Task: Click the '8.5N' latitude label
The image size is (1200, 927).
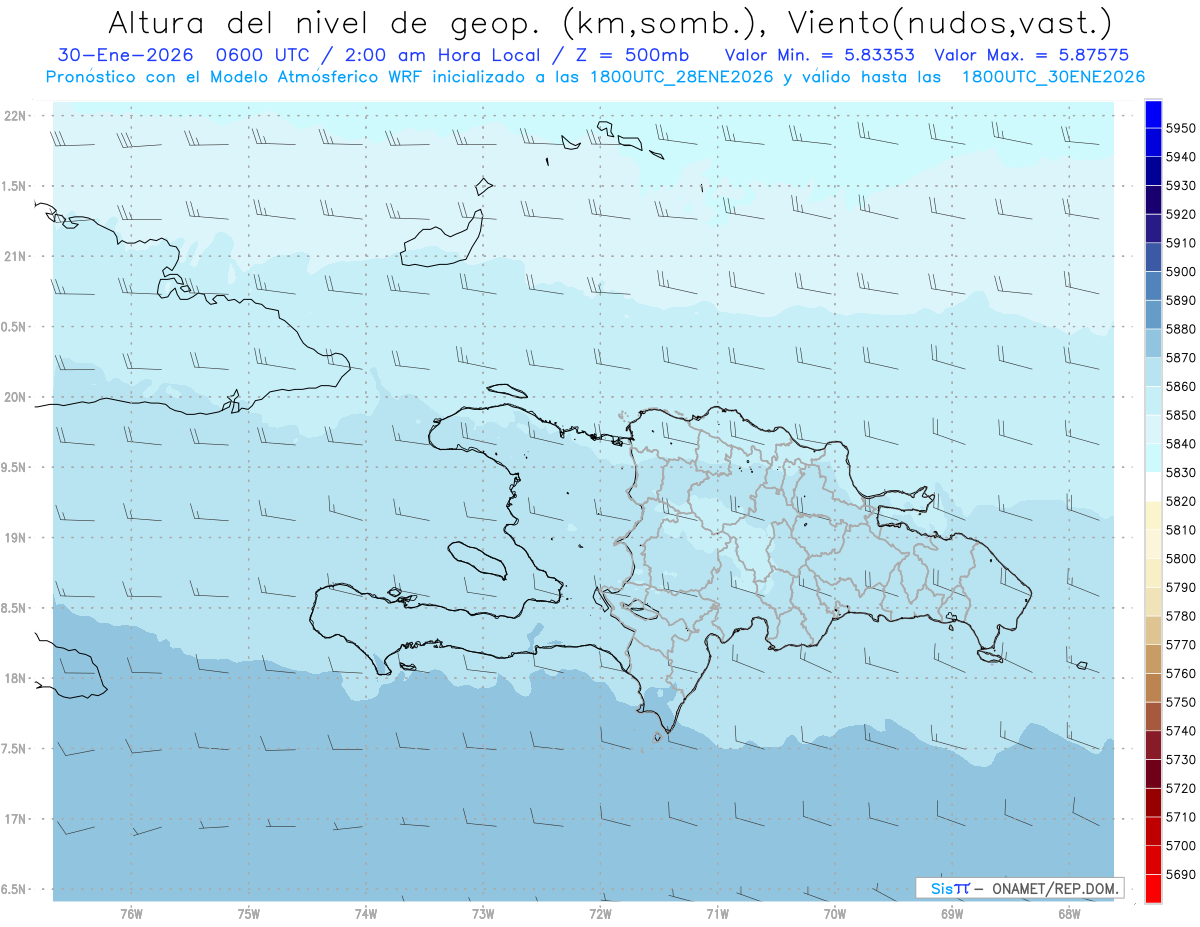Action: [13, 608]
